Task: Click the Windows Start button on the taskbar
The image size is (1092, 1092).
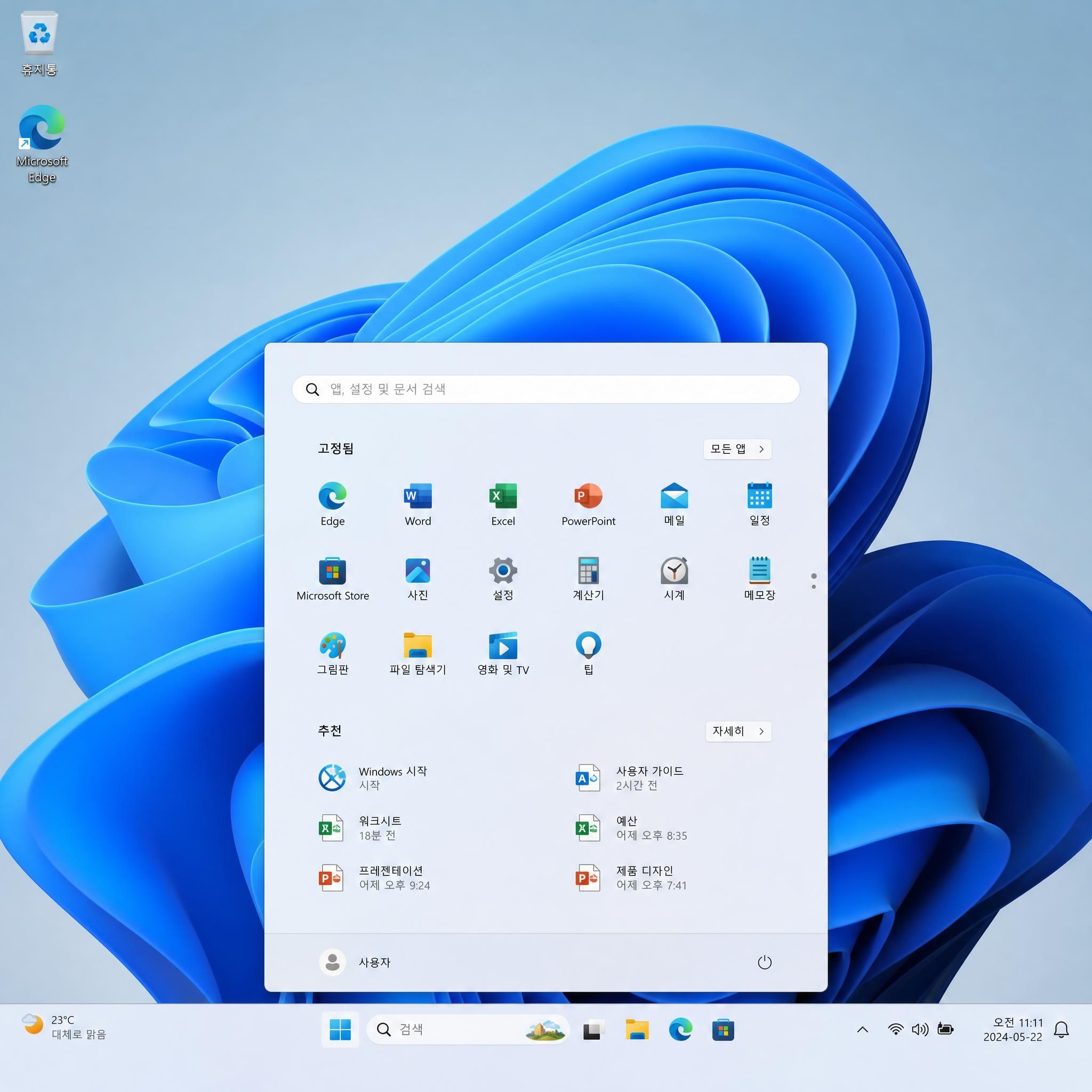Action: pyautogui.click(x=340, y=1029)
